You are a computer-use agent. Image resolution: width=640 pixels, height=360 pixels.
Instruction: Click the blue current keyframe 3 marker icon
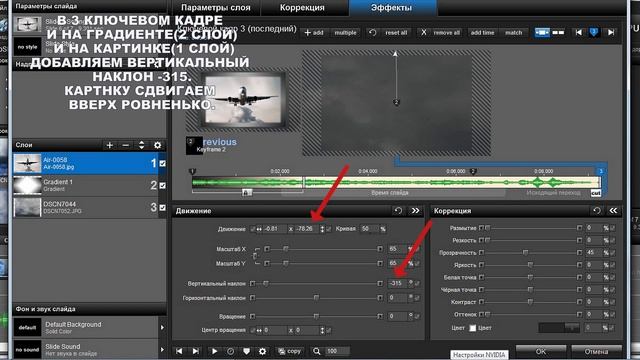pyautogui.click(x=594, y=32)
